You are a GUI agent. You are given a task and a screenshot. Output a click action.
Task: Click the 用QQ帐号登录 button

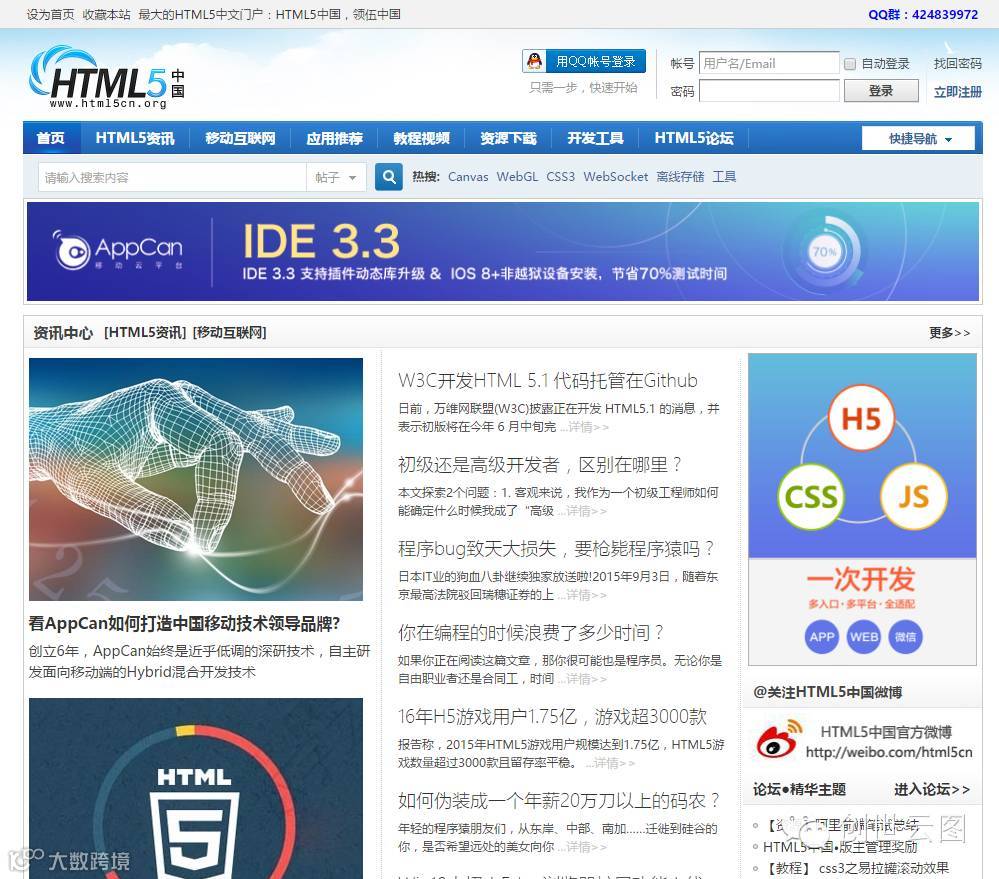tap(584, 61)
